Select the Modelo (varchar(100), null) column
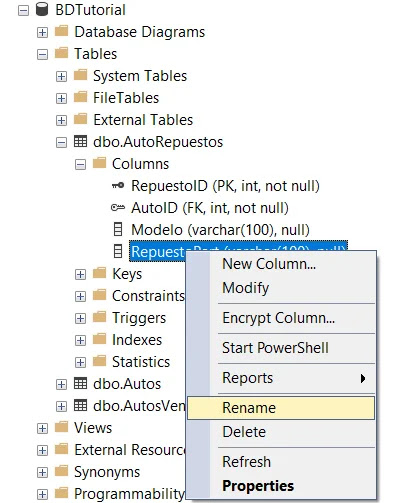412x503 pixels. point(220,230)
